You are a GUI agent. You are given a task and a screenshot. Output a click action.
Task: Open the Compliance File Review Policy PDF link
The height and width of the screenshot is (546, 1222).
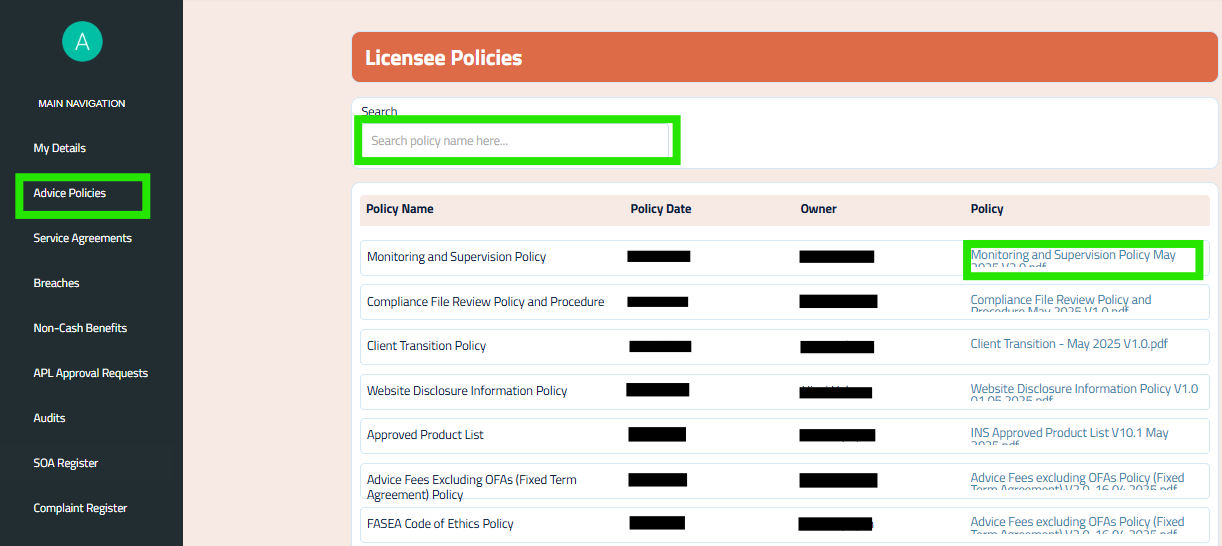[x=1061, y=305]
